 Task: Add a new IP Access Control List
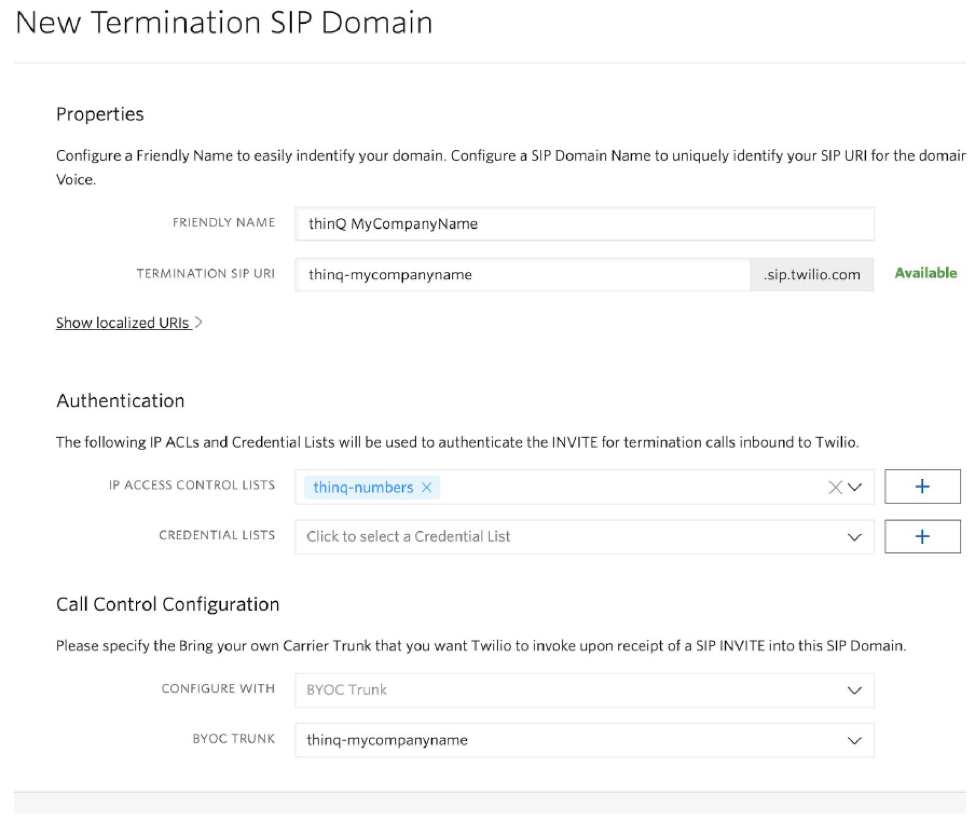point(922,486)
